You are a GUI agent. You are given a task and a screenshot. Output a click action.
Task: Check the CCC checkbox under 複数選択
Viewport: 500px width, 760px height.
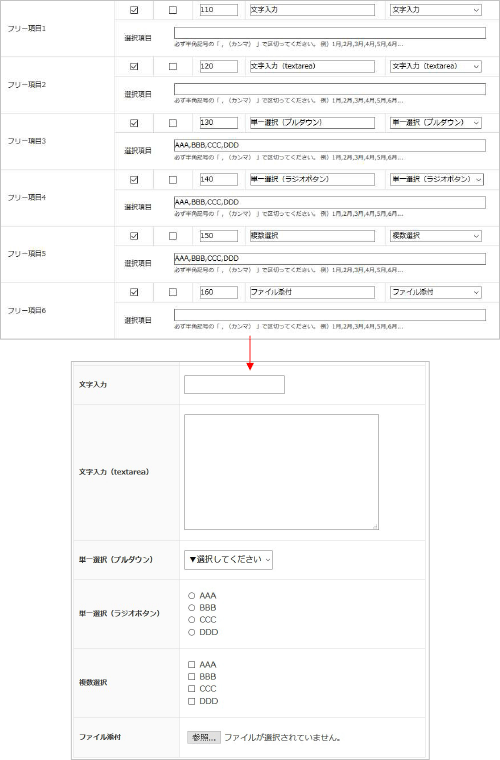191,689
